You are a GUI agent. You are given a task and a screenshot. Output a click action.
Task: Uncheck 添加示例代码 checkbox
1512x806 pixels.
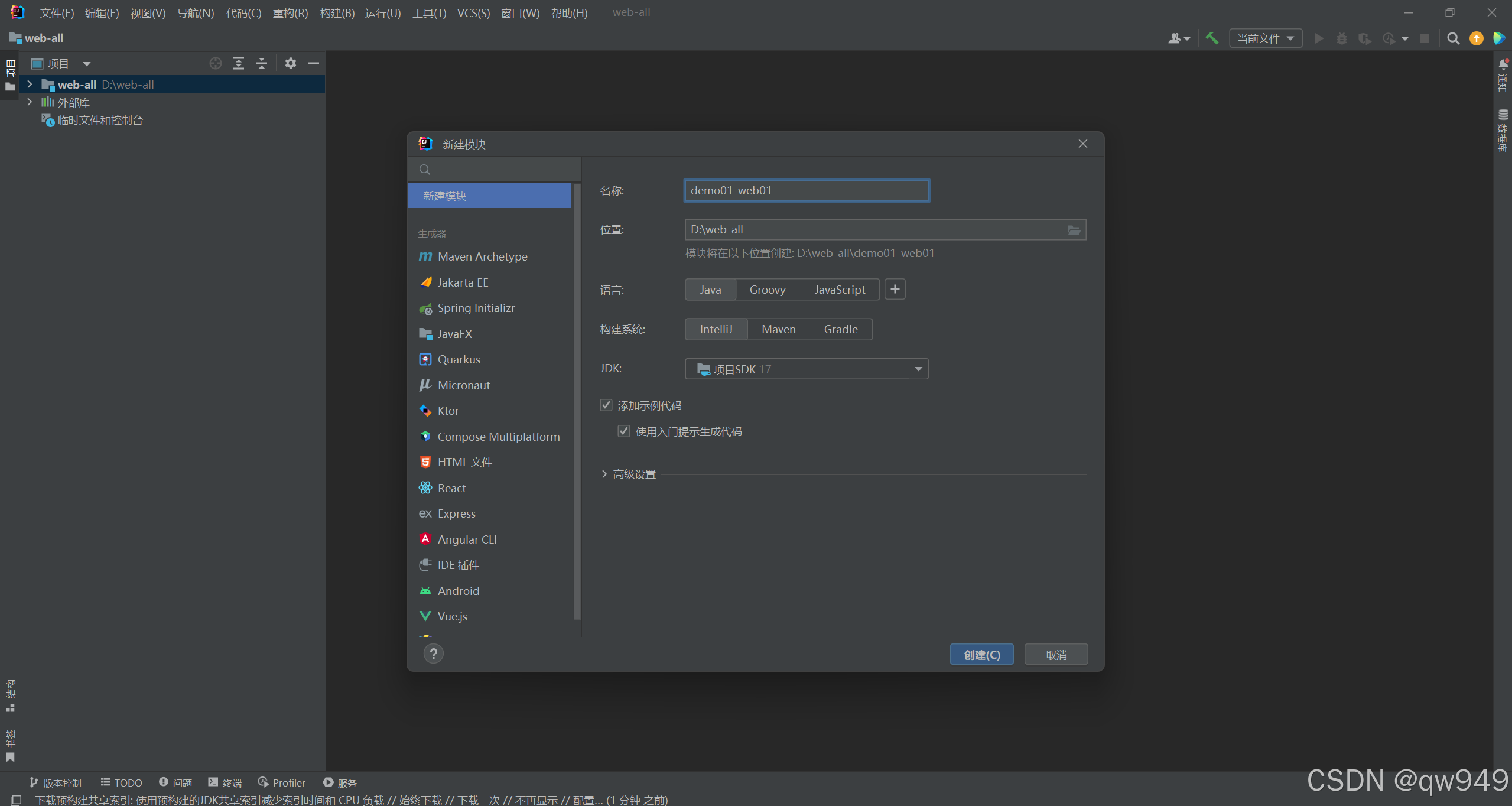pos(606,405)
